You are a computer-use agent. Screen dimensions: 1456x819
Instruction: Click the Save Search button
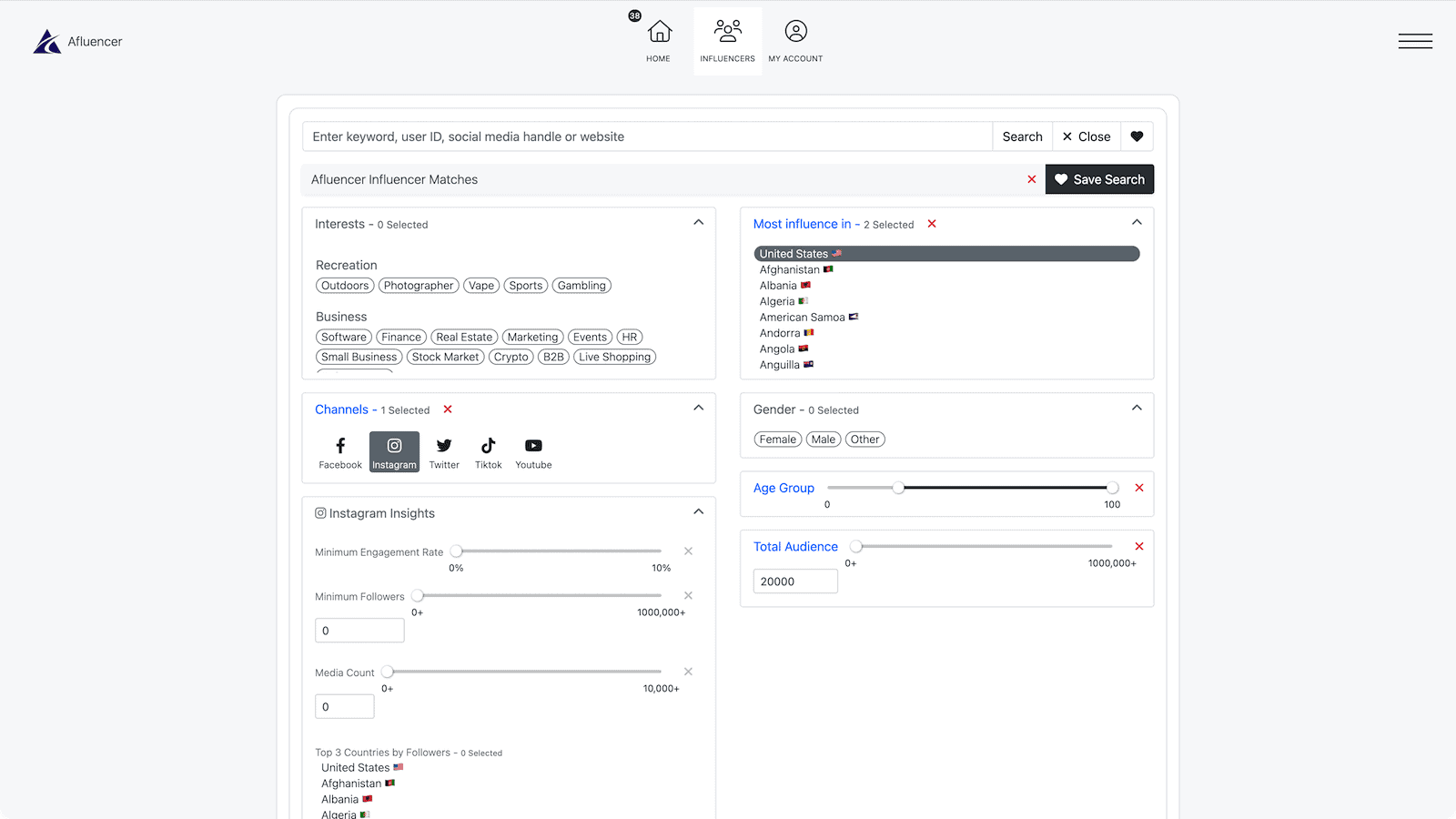click(1099, 179)
